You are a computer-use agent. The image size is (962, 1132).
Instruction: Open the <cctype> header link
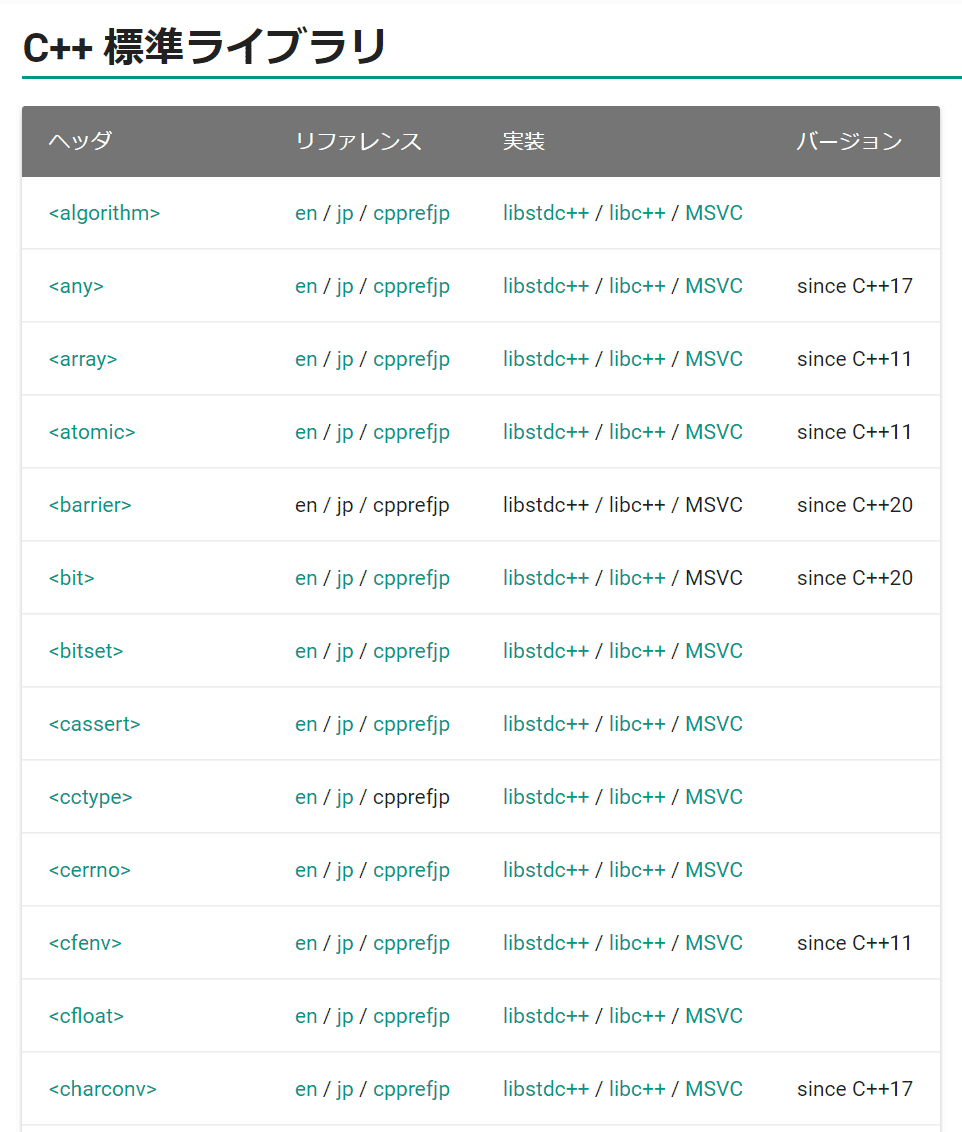pyautogui.click(x=90, y=796)
